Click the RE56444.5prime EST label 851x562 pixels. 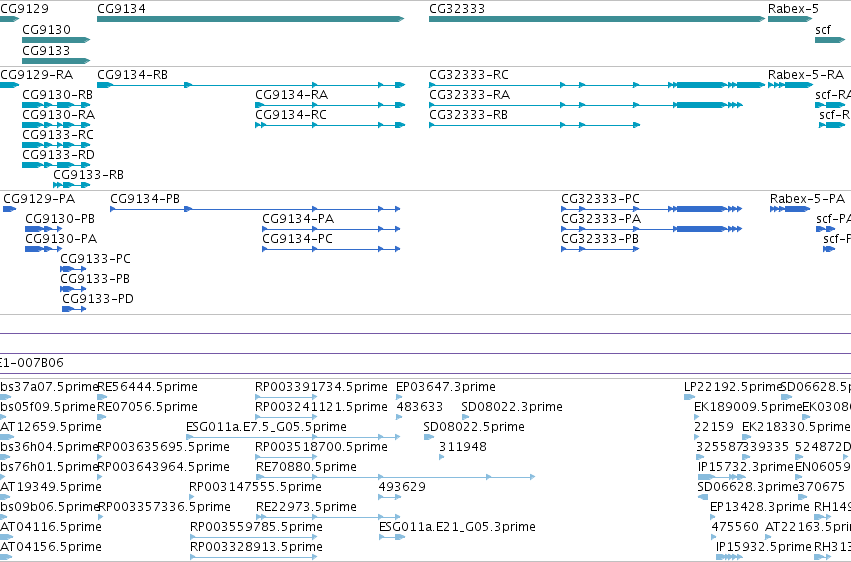[x=148, y=387]
